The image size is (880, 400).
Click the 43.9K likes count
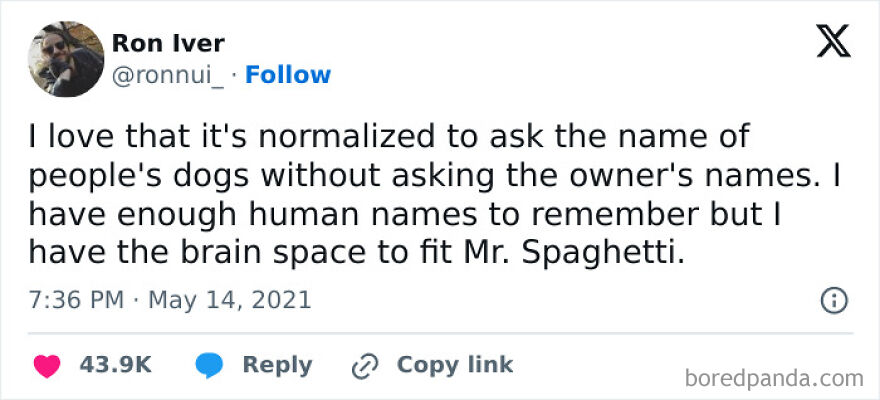115,365
